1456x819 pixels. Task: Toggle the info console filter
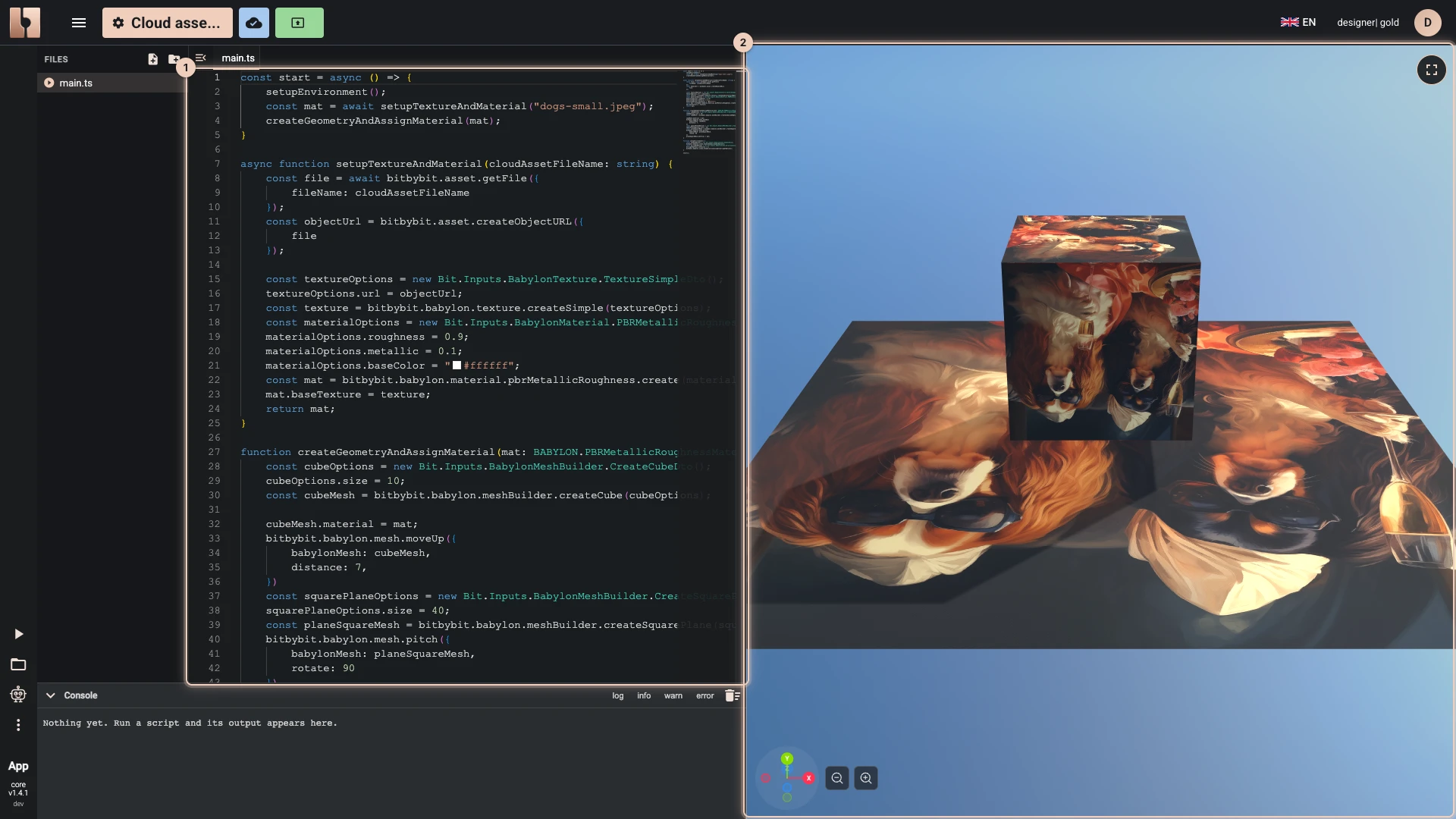644,695
